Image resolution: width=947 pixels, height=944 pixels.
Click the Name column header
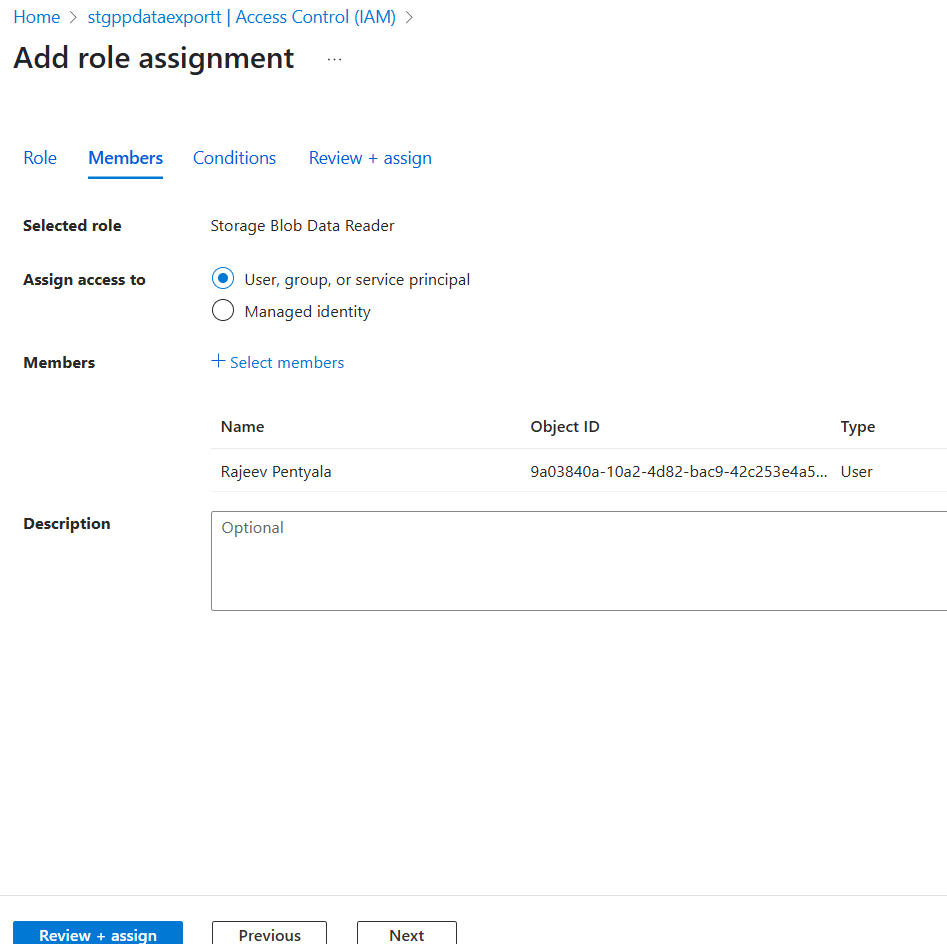(x=243, y=426)
